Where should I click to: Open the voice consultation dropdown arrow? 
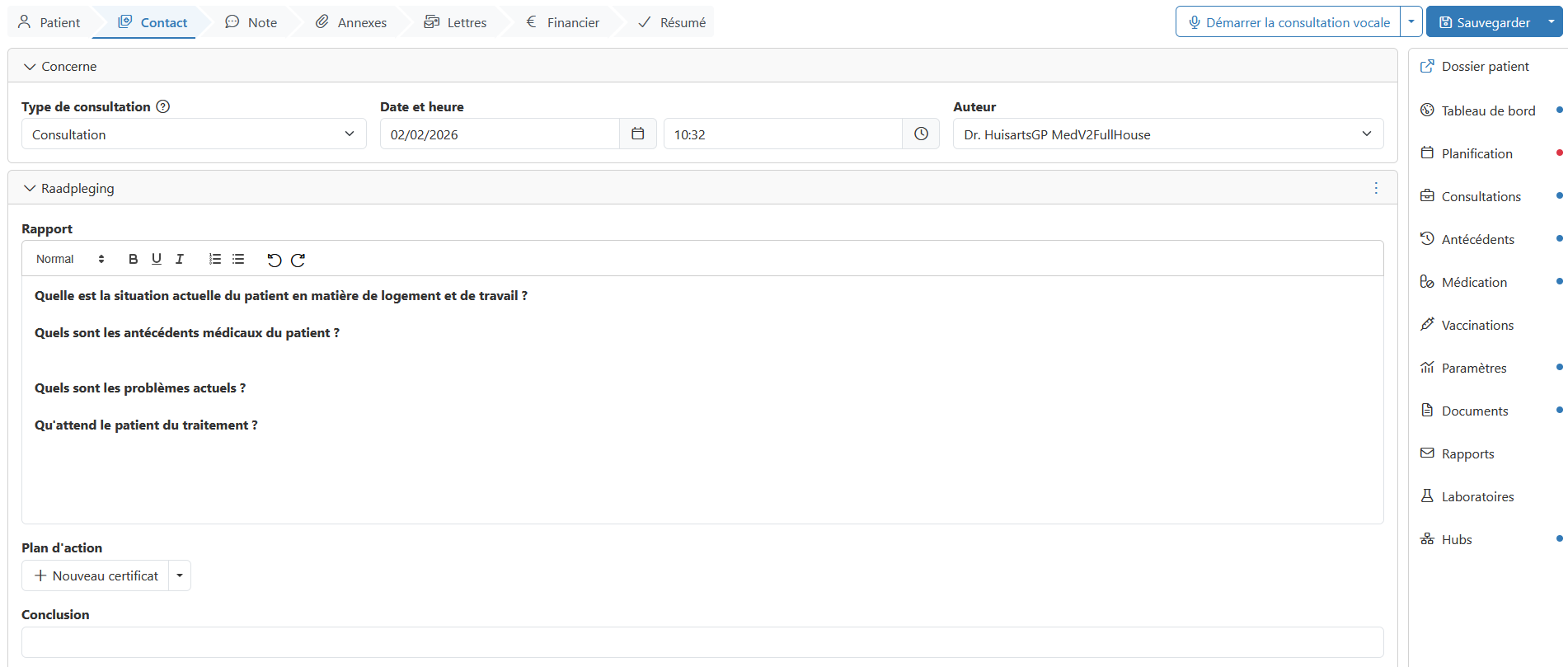(x=1411, y=22)
